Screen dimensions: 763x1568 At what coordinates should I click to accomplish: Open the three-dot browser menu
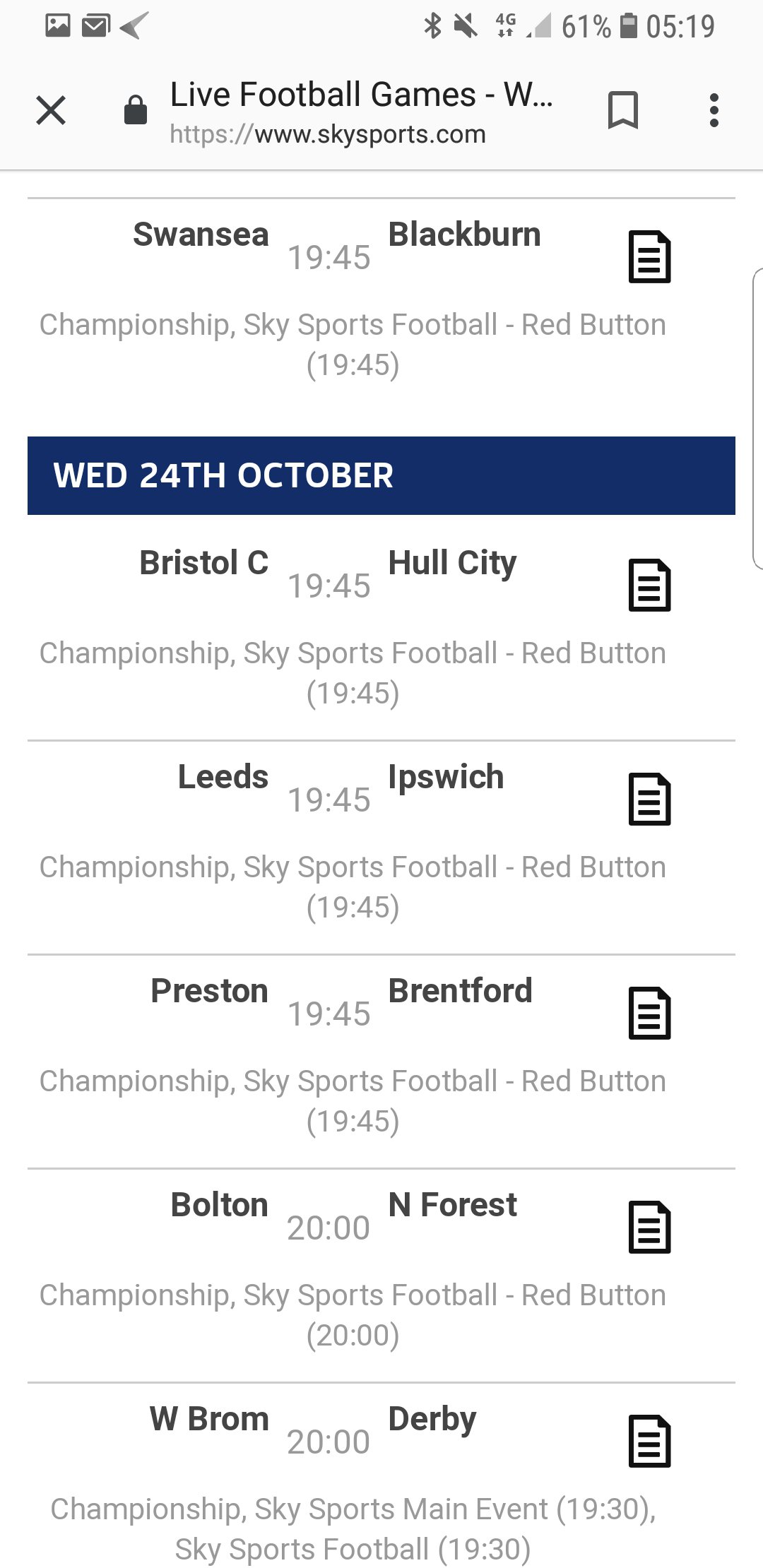click(714, 111)
